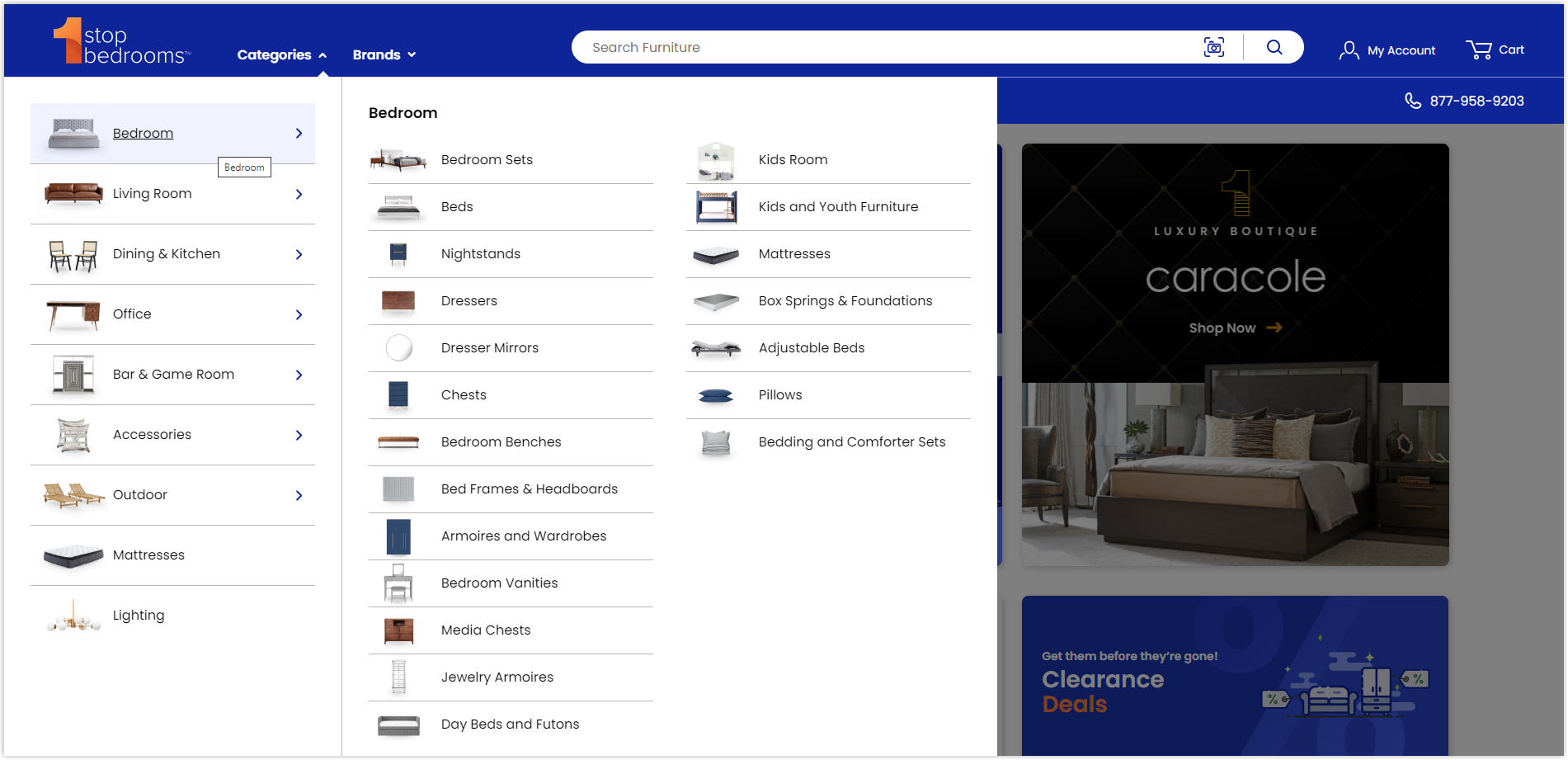1568x760 pixels.
Task: Click the Beds thumbnail icon
Action: click(x=398, y=207)
